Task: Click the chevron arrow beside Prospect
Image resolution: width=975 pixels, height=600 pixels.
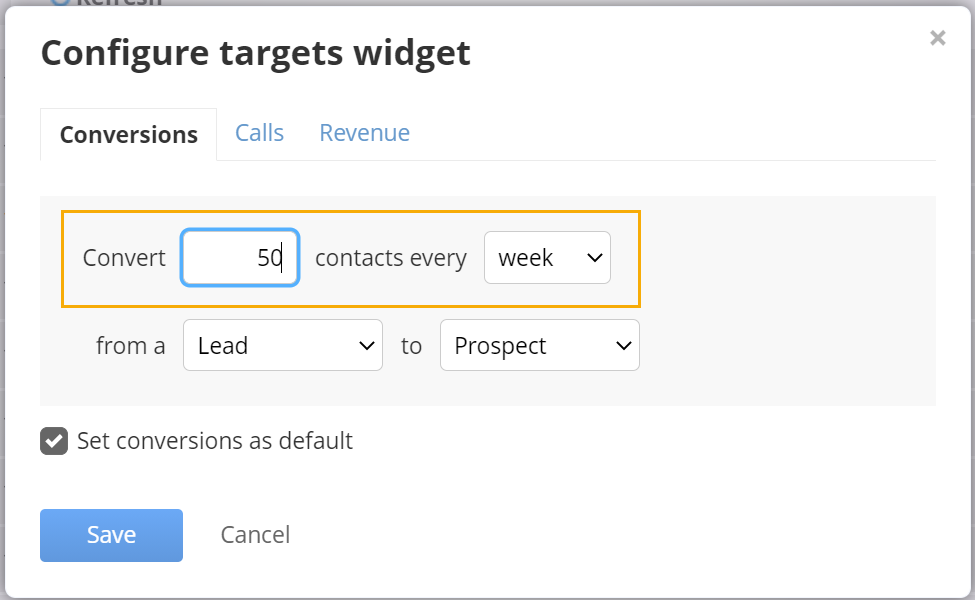Action: click(624, 346)
